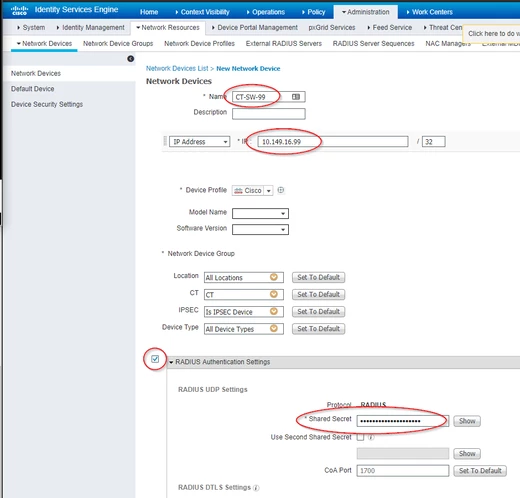The height and width of the screenshot is (498, 520).
Task: Go back to Network Devices List link
Action: coord(177,68)
